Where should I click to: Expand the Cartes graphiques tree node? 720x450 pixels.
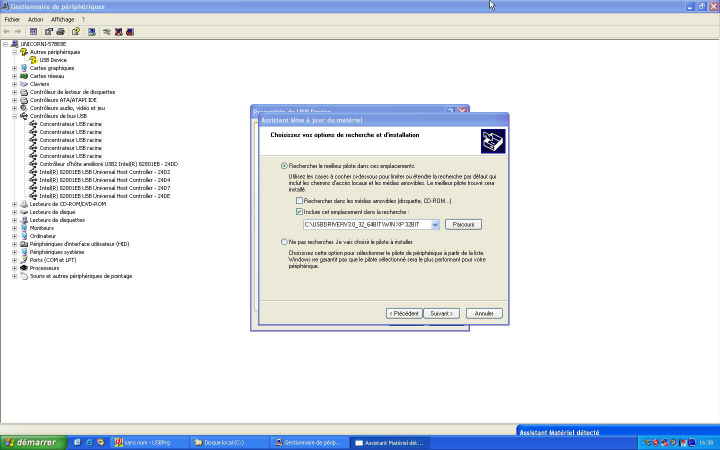[x=14, y=68]
